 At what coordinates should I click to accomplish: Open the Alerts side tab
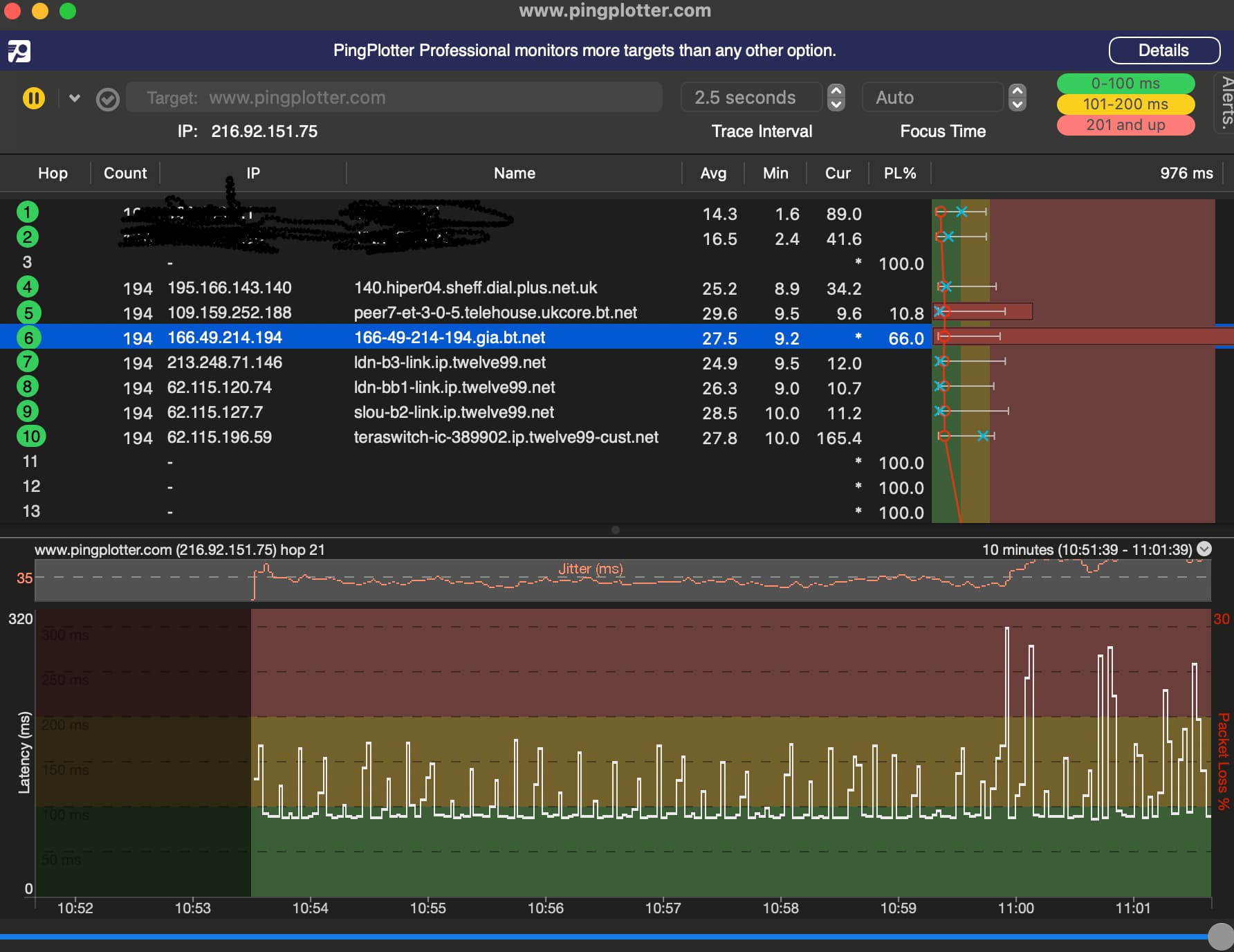1226,104
